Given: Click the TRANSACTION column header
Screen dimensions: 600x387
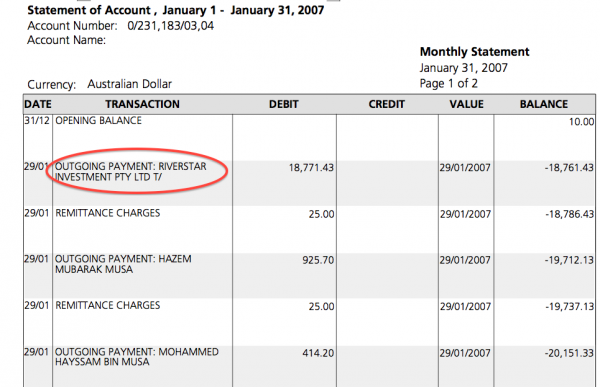Looking at the screenshot, I should pos(142,104).
